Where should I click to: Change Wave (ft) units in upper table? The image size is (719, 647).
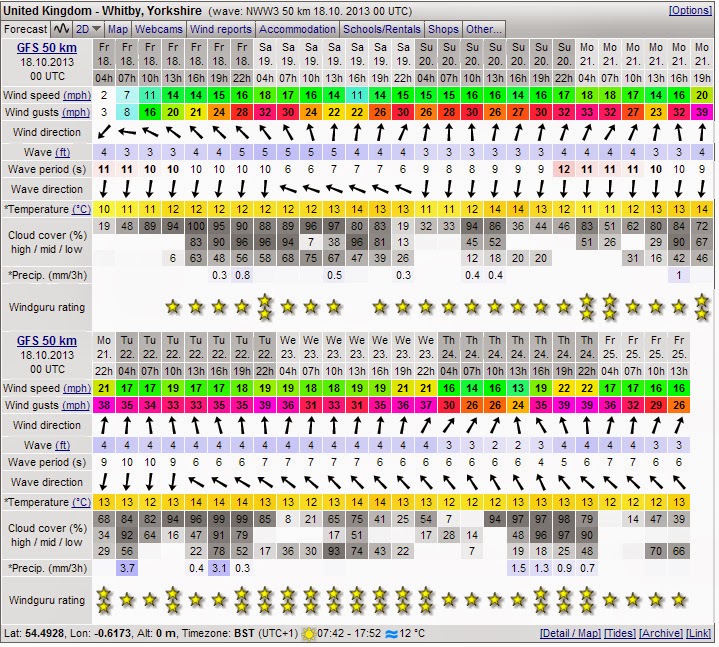pos(63,152)
